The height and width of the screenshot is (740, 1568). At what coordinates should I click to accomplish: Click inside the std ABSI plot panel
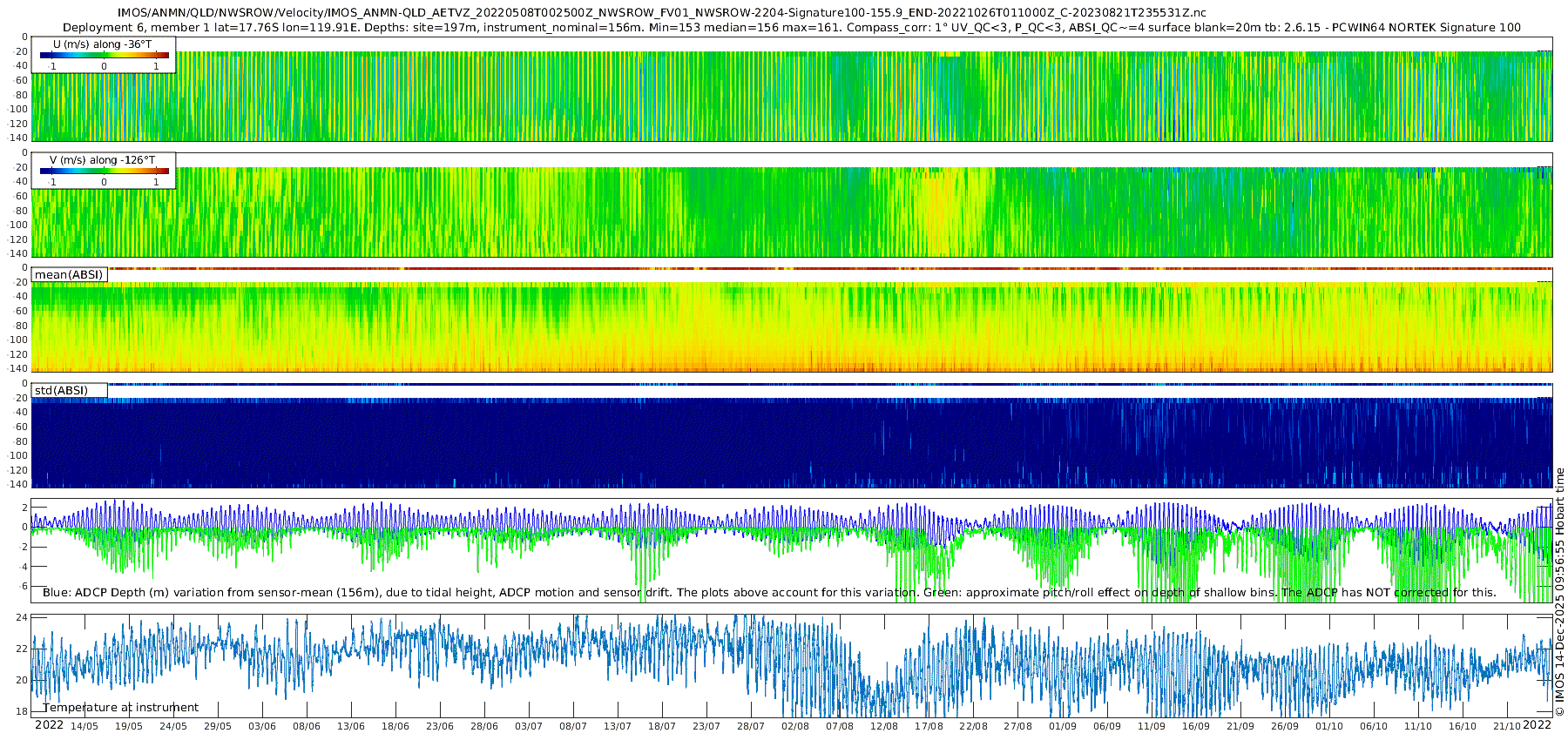pos(792,435)
